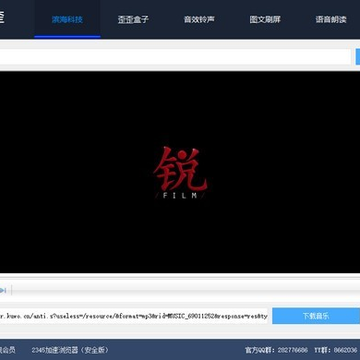Switch to the 语音朗读 tab
Viewport: 360px width, 360px height.
click(x=331, y=19)
